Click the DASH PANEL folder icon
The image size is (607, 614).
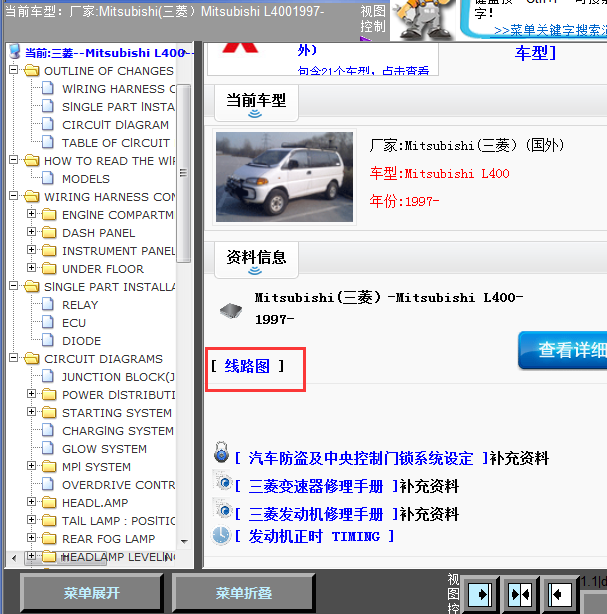point(49,233)
